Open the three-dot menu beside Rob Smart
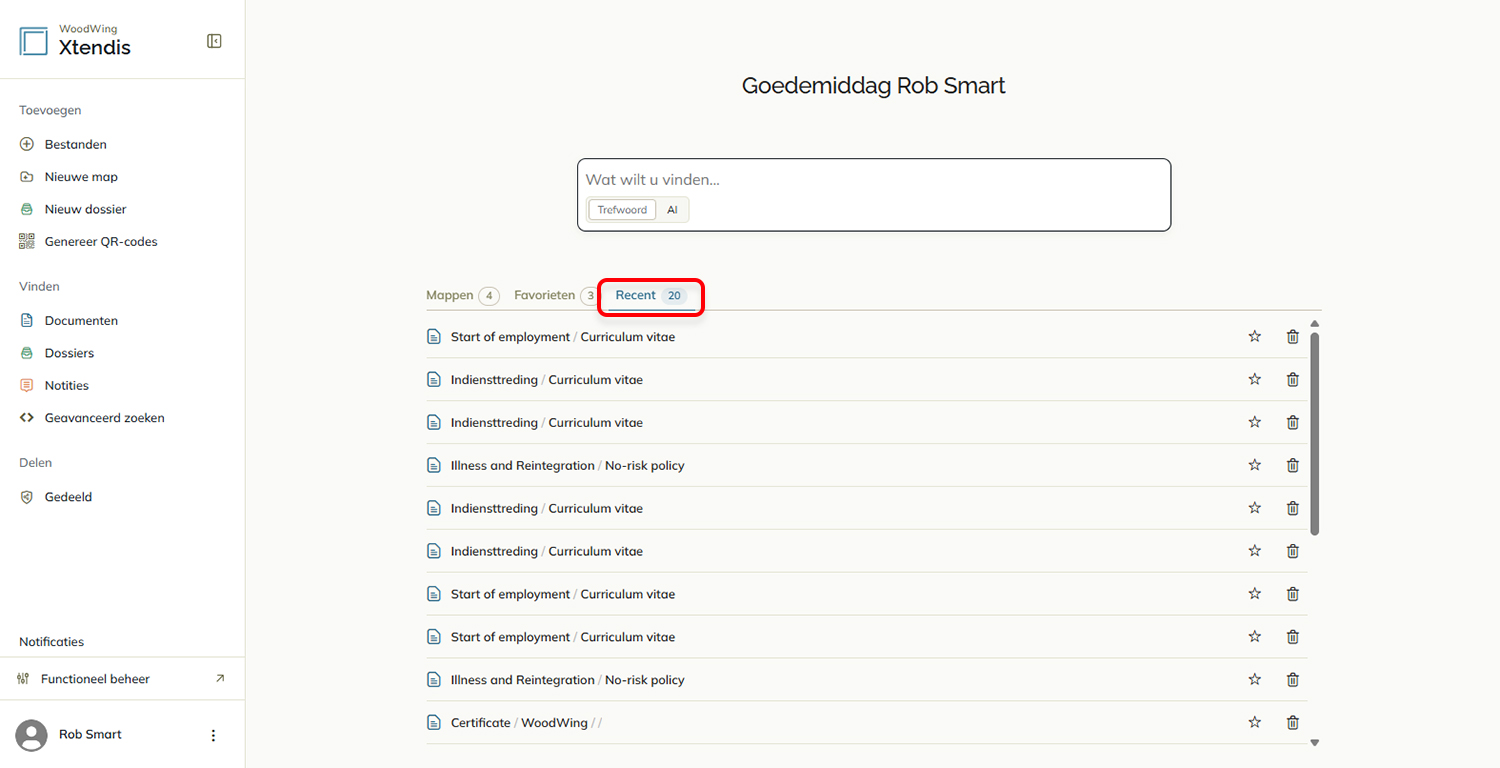The width and height of the screenshot is (1500, 768). [213, 735]
